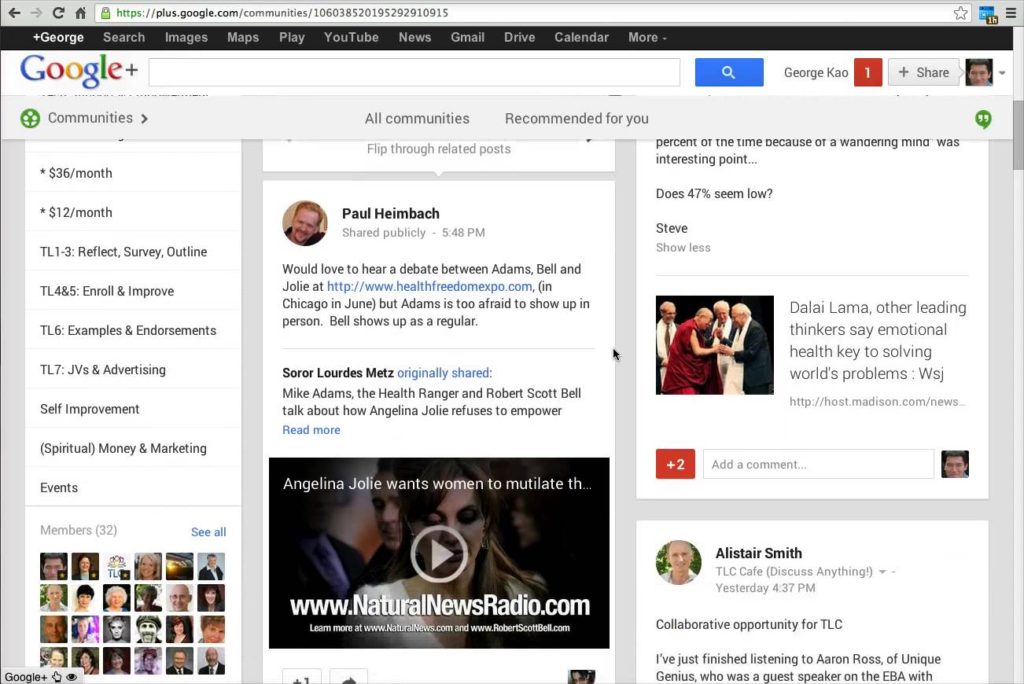Open Paul Heimbach's profile photo
Screen dimensions: 1024x684
tap(304, 223)
